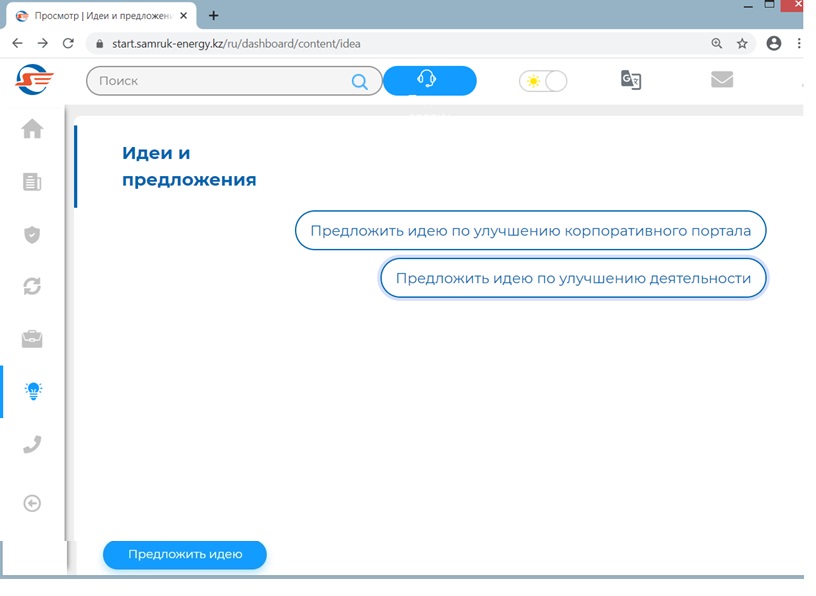Bookmark this page with star icon
Viewport: 816px width, 596px height.
pos(742,44)
